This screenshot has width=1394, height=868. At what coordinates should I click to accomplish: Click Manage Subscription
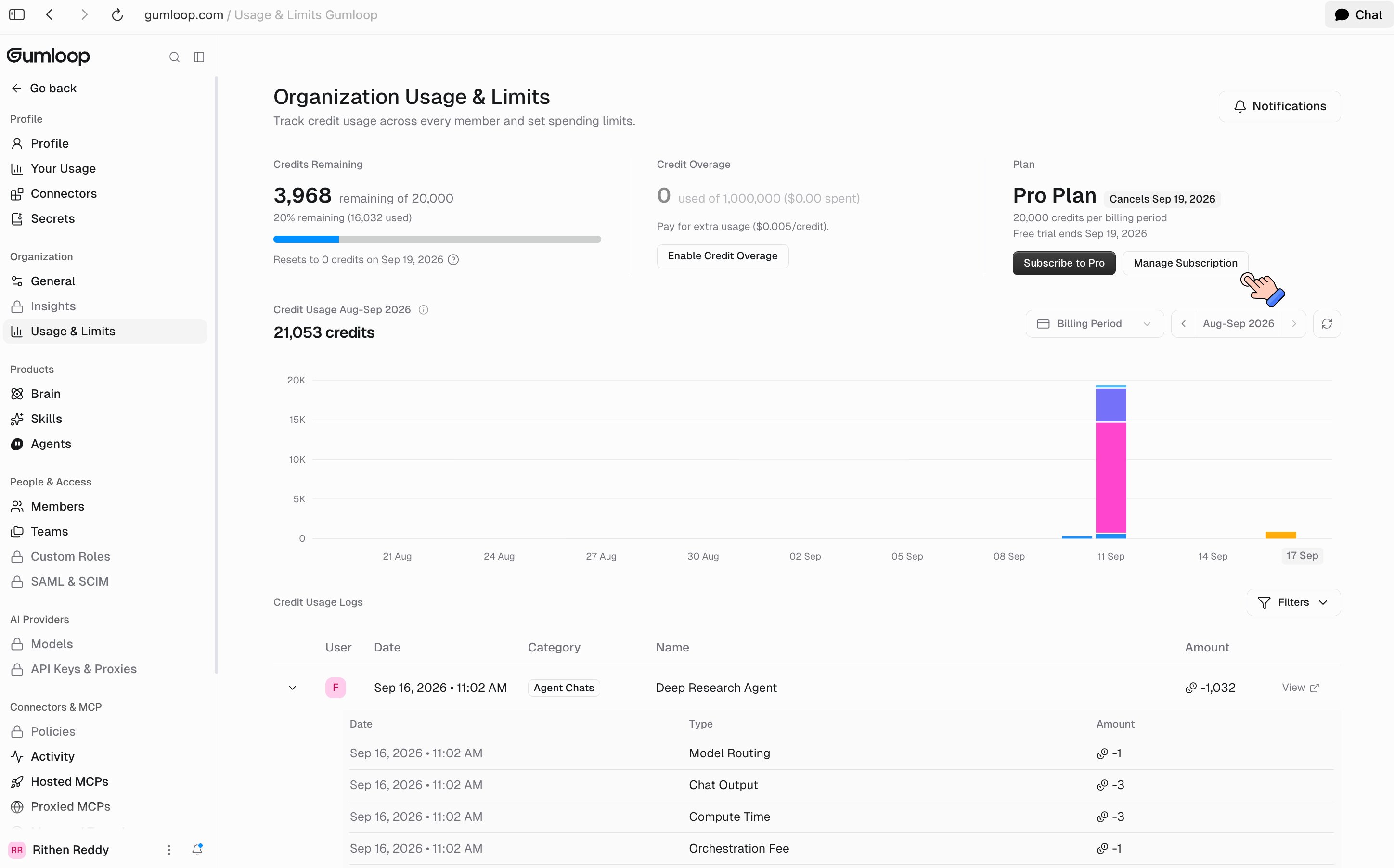[x=1185, y=263]
